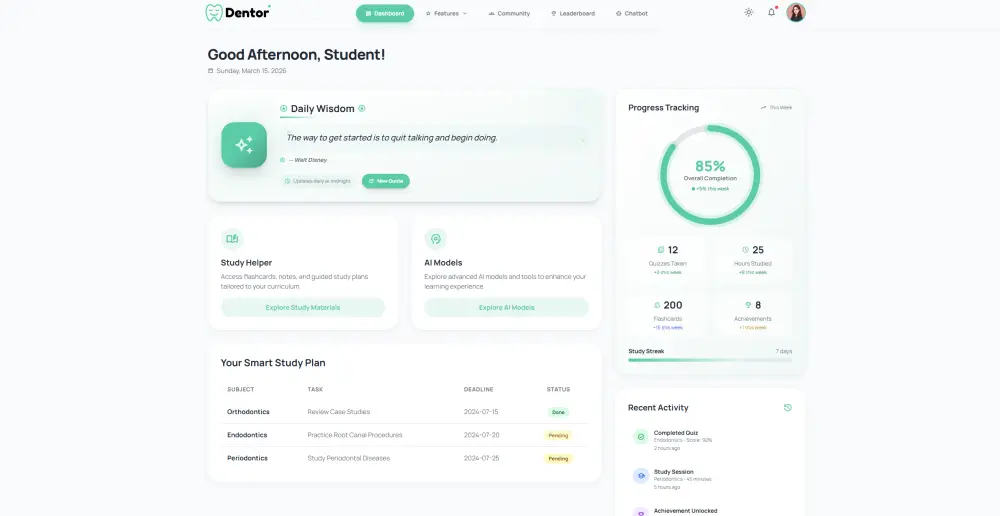Click the Done status badge

558,412
